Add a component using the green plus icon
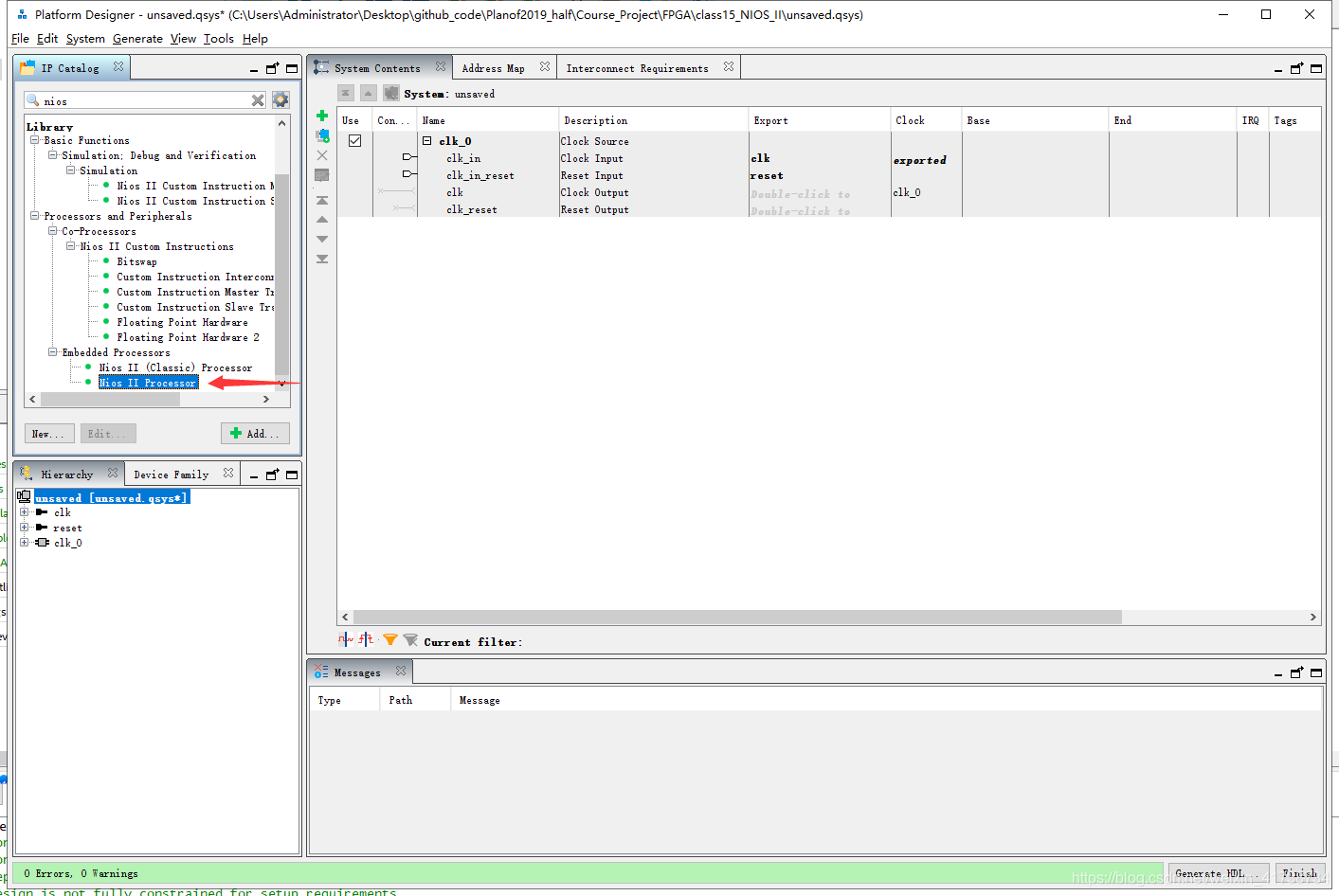Viewport: 1339px width, 896px height. click(322, 116)
